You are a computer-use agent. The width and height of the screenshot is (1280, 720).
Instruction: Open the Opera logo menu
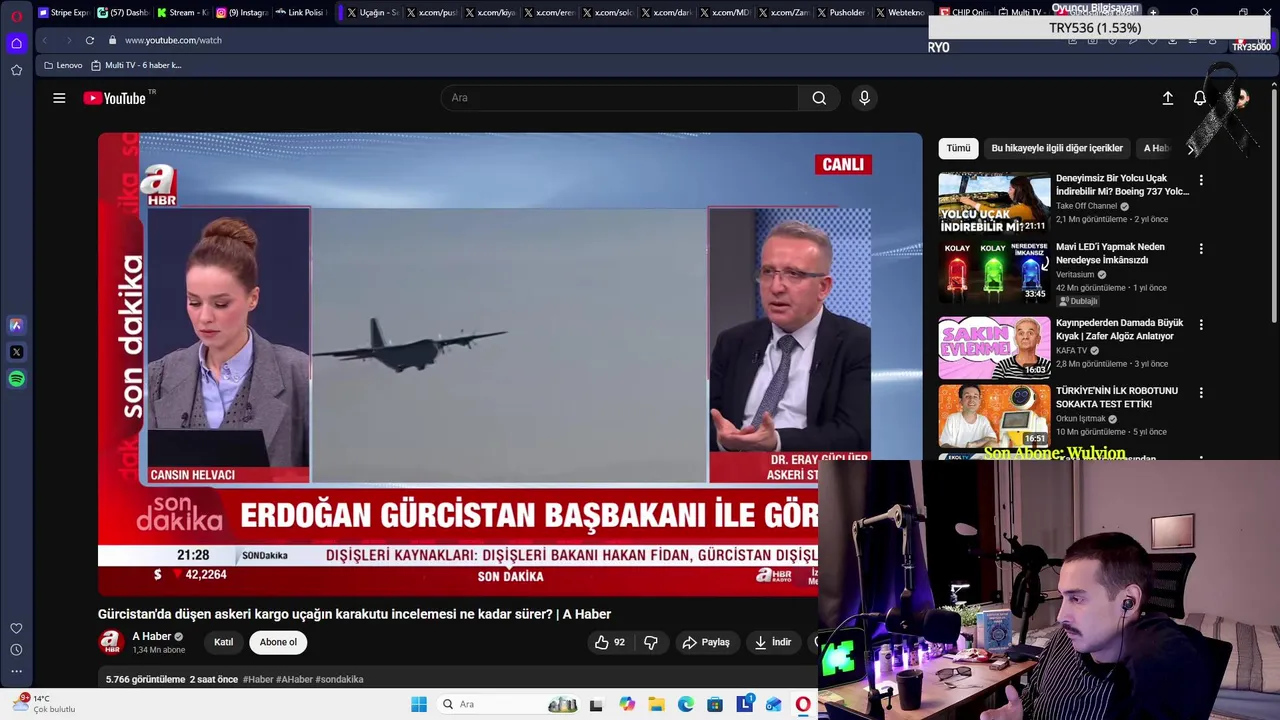coord(16,16)
